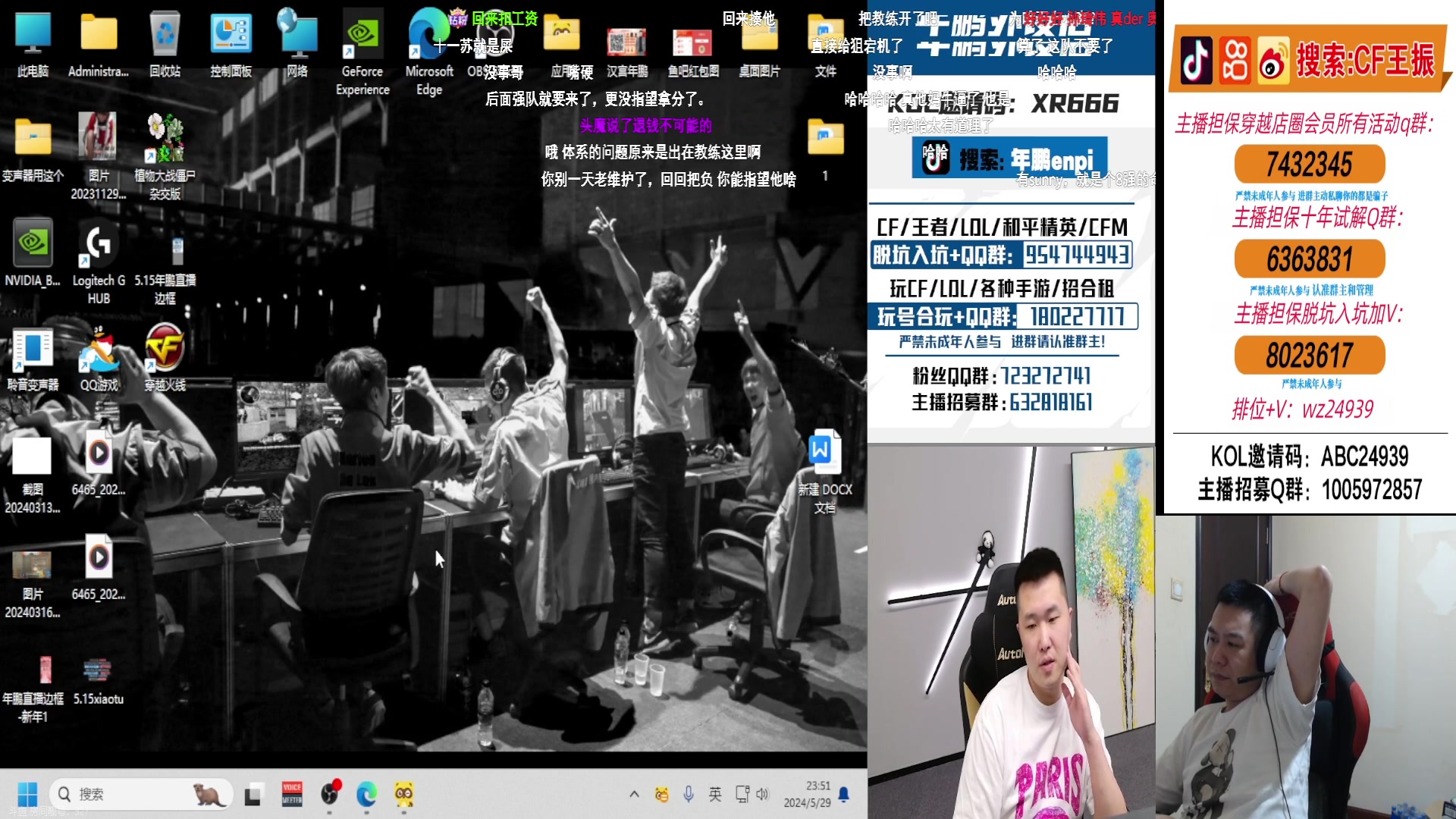Toggle the microphone icon in system tray
Image resolution: width=1456 pixels, height=819 pixels.
[x=689, y=794]
